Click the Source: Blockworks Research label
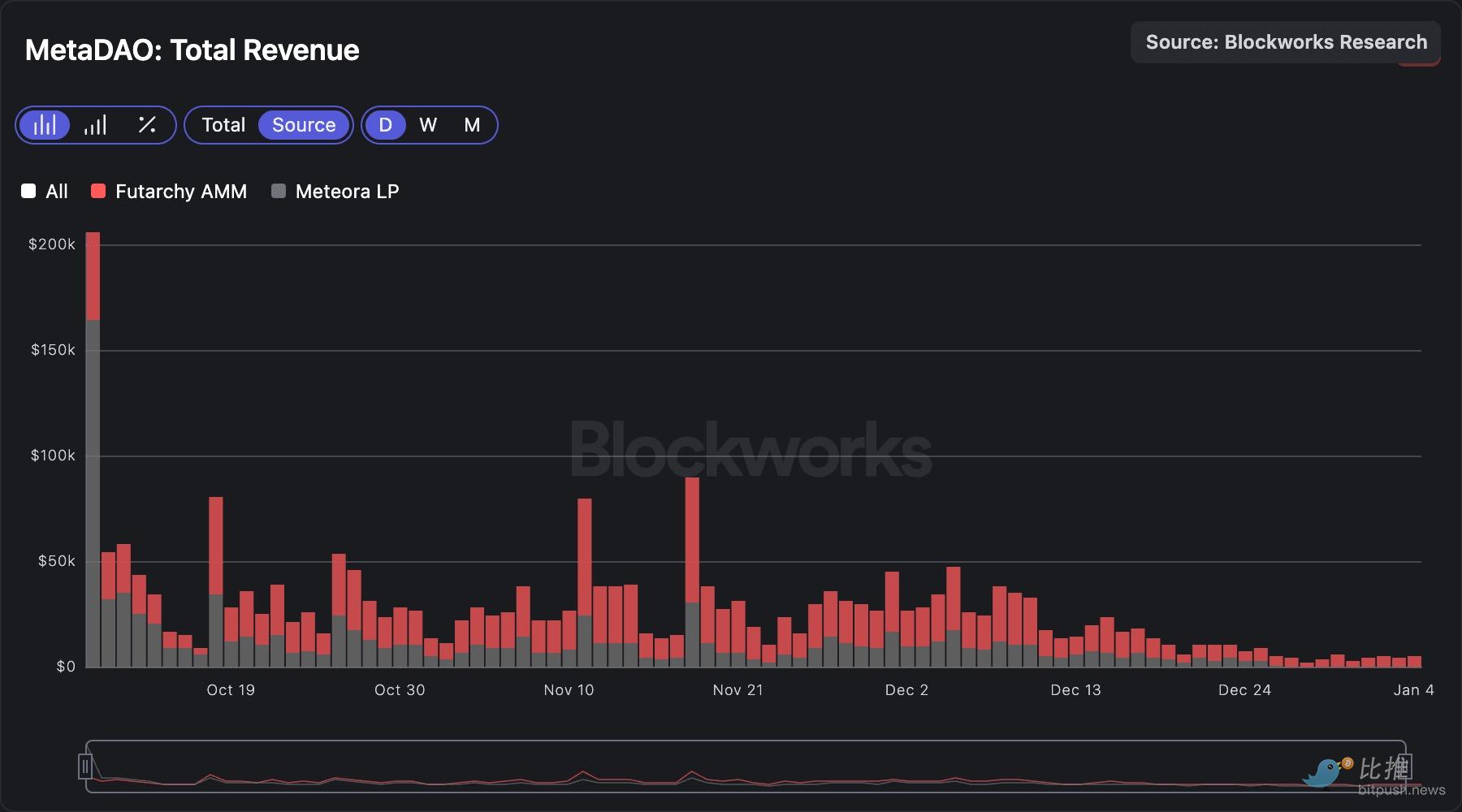Screen dimensions: 1462x812 [1286, 41]
